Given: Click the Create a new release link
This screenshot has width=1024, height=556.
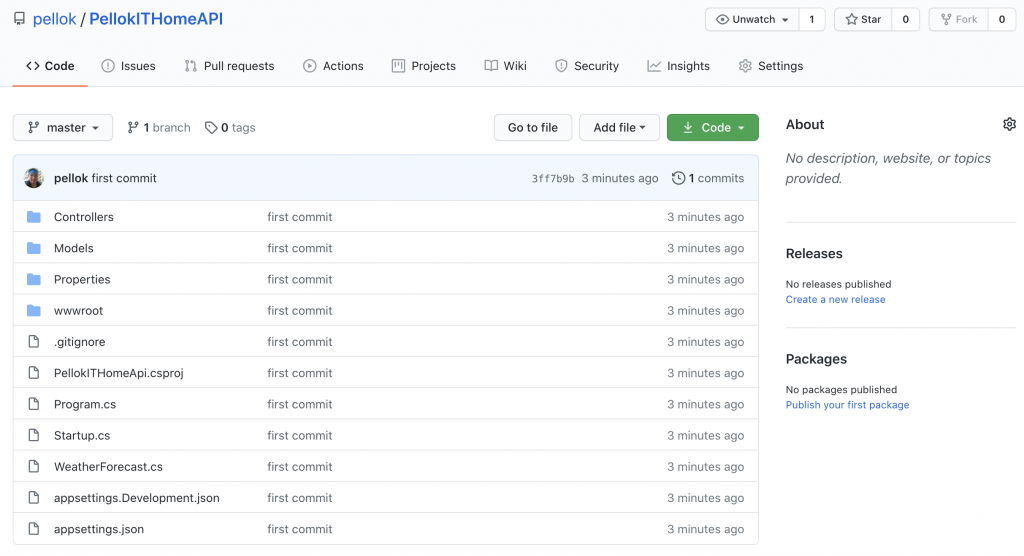Looking at the screenshot, I should click(835, 299).
